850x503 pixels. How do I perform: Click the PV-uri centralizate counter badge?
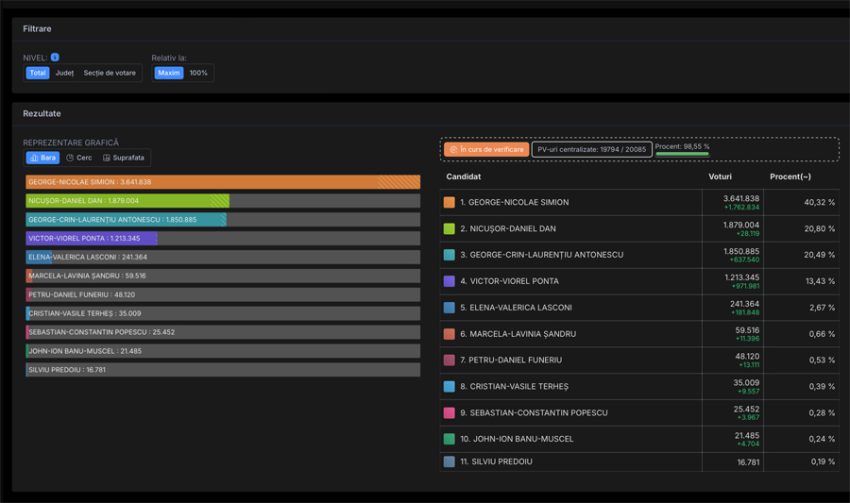click(591, 149)
